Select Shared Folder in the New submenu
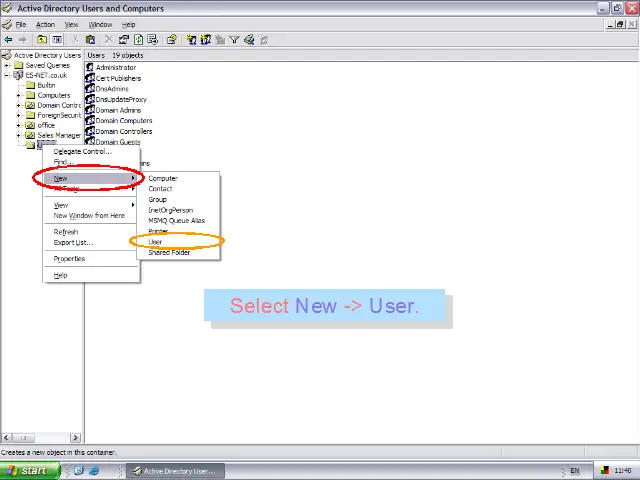This screenshot has width=640, height=480. [x=178, y=252]
